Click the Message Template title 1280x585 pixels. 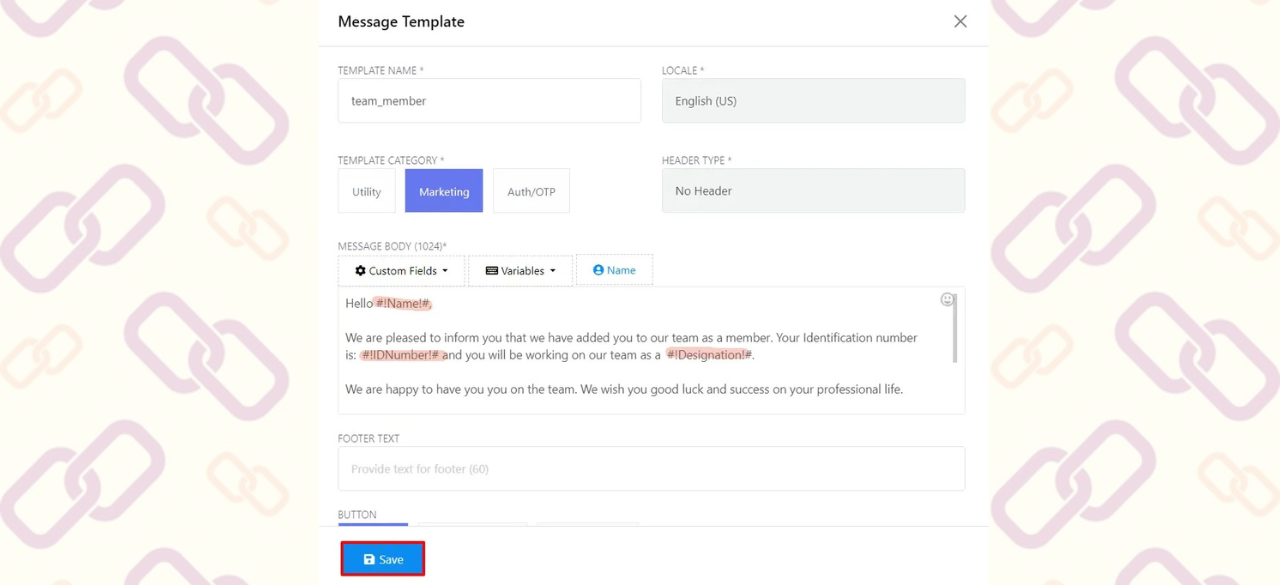click(401, 22)
